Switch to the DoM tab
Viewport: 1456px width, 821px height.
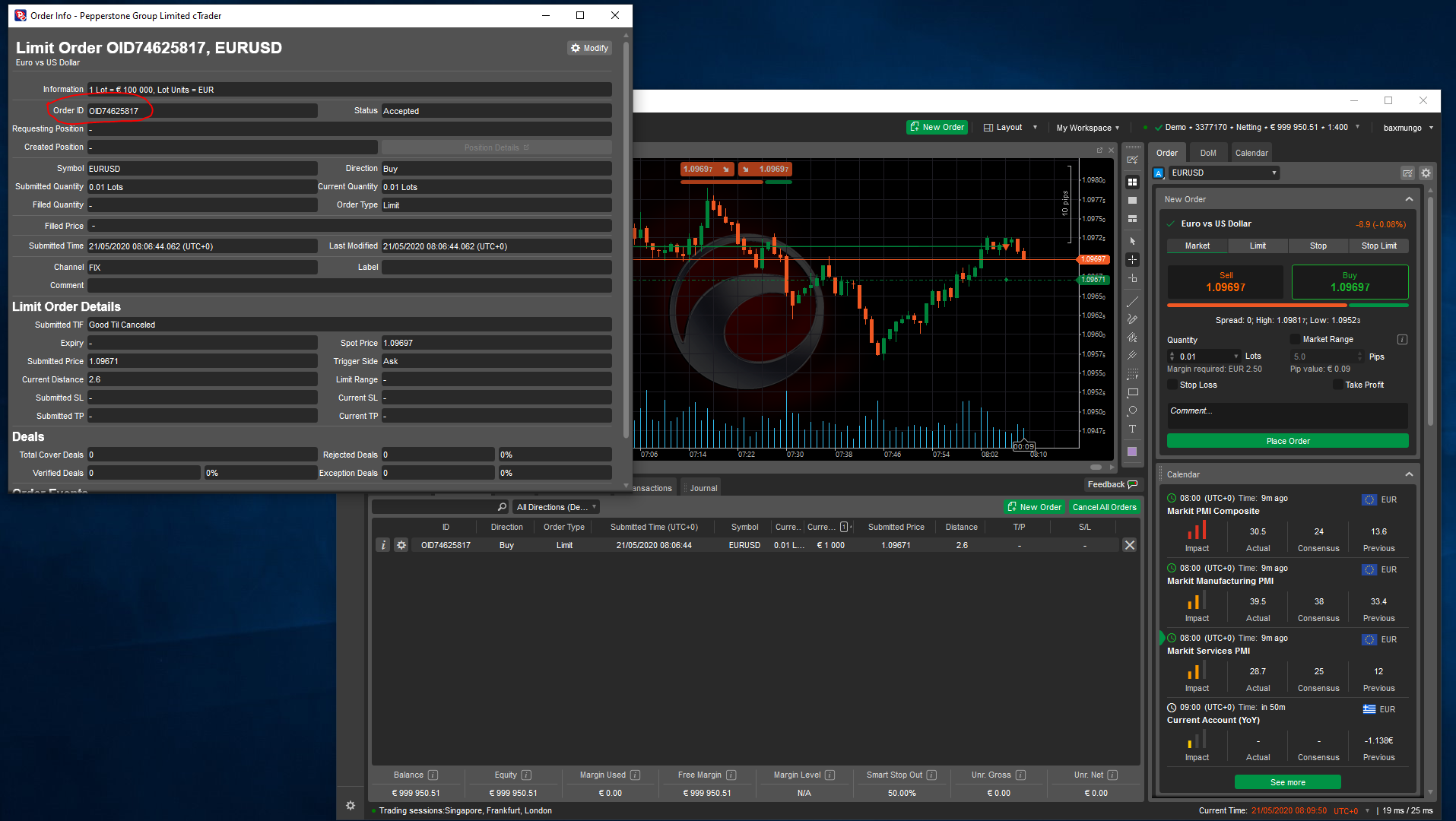point(1208,153)
